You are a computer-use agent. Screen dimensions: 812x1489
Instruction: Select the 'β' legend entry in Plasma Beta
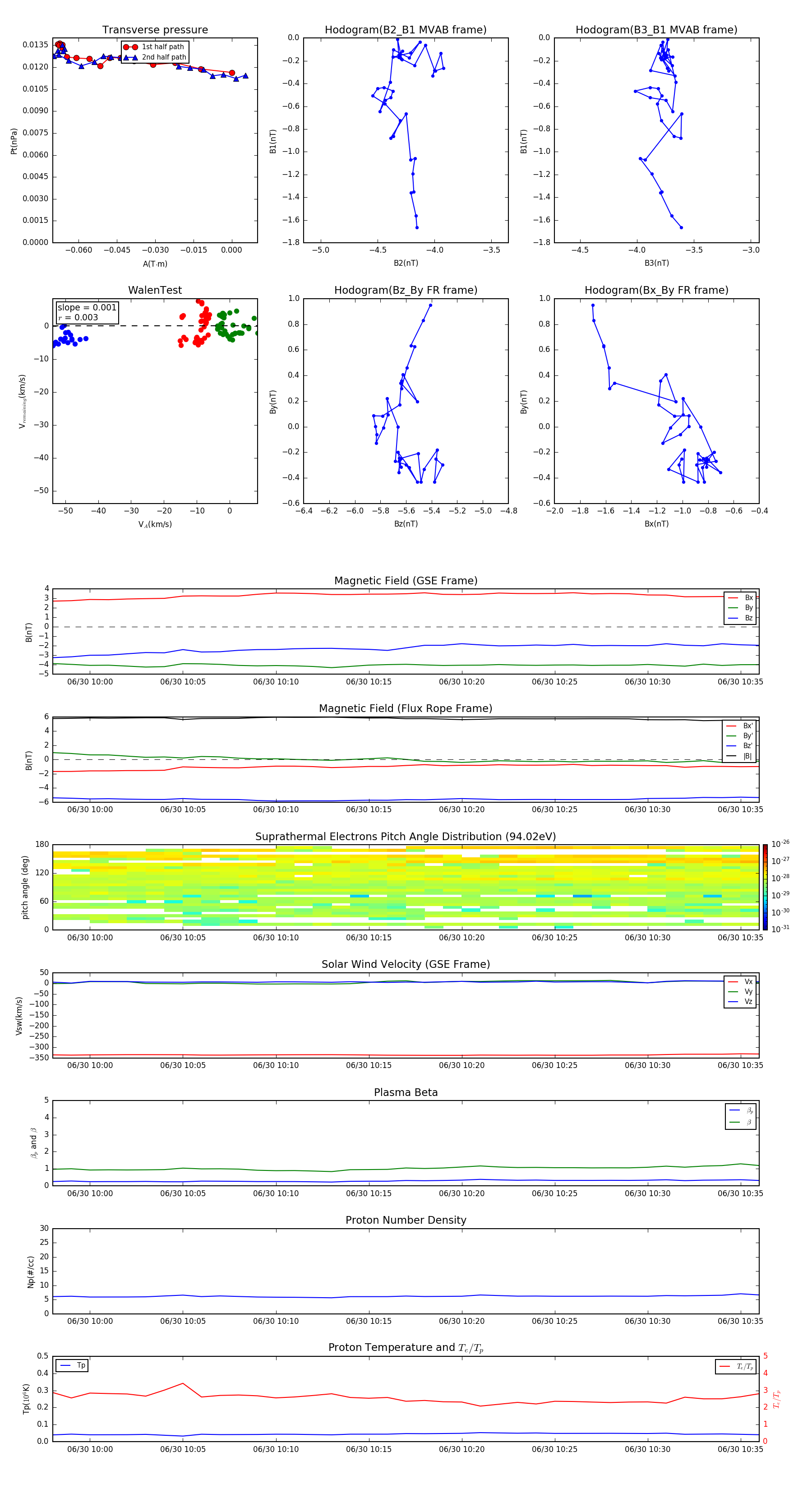pos(741,1122)
